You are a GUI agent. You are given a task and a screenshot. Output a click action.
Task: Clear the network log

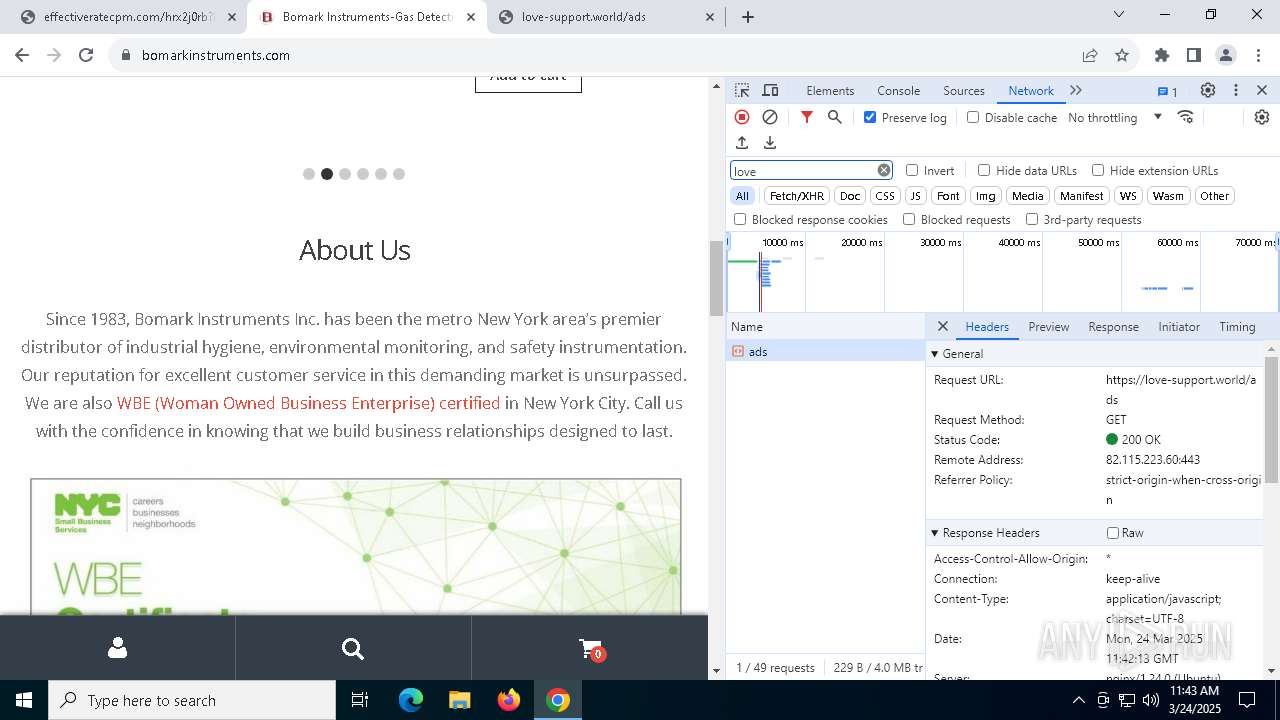[x=770, y=117]
